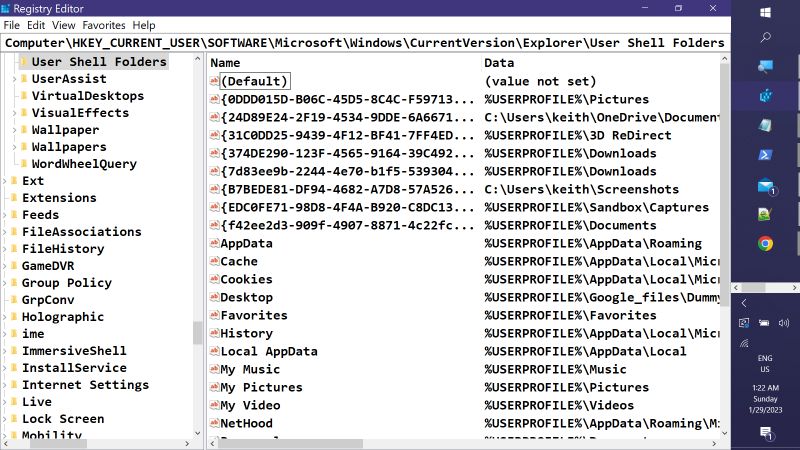Open the battery tray icon
This screenshot has width=800, height=450.
pos(764,322)
